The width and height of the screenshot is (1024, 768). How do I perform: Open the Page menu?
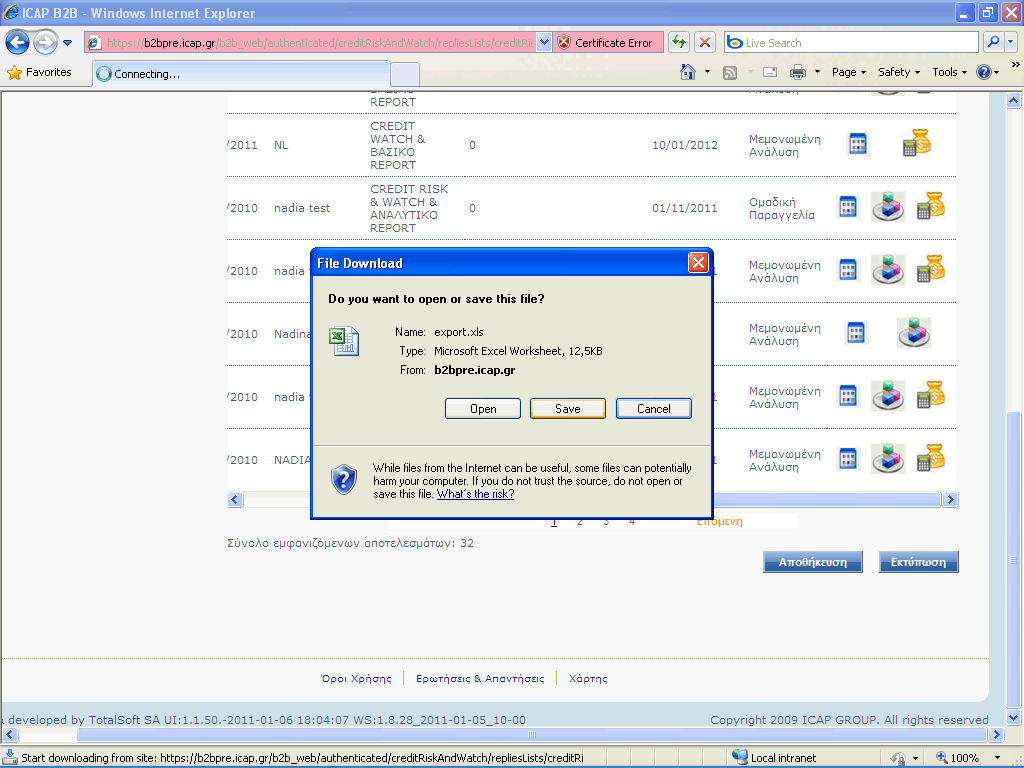(848, 72)
